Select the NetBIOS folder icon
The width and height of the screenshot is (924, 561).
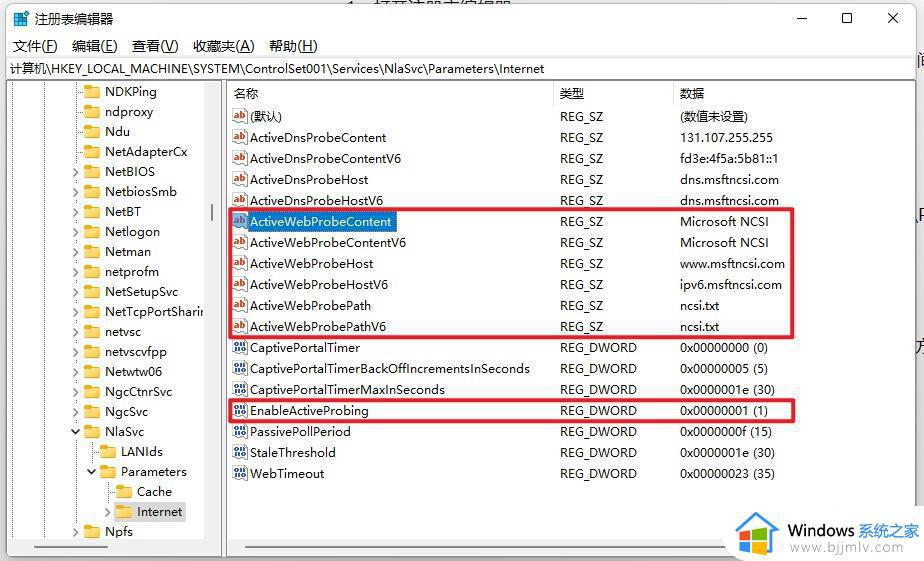[x=92, y=172]
